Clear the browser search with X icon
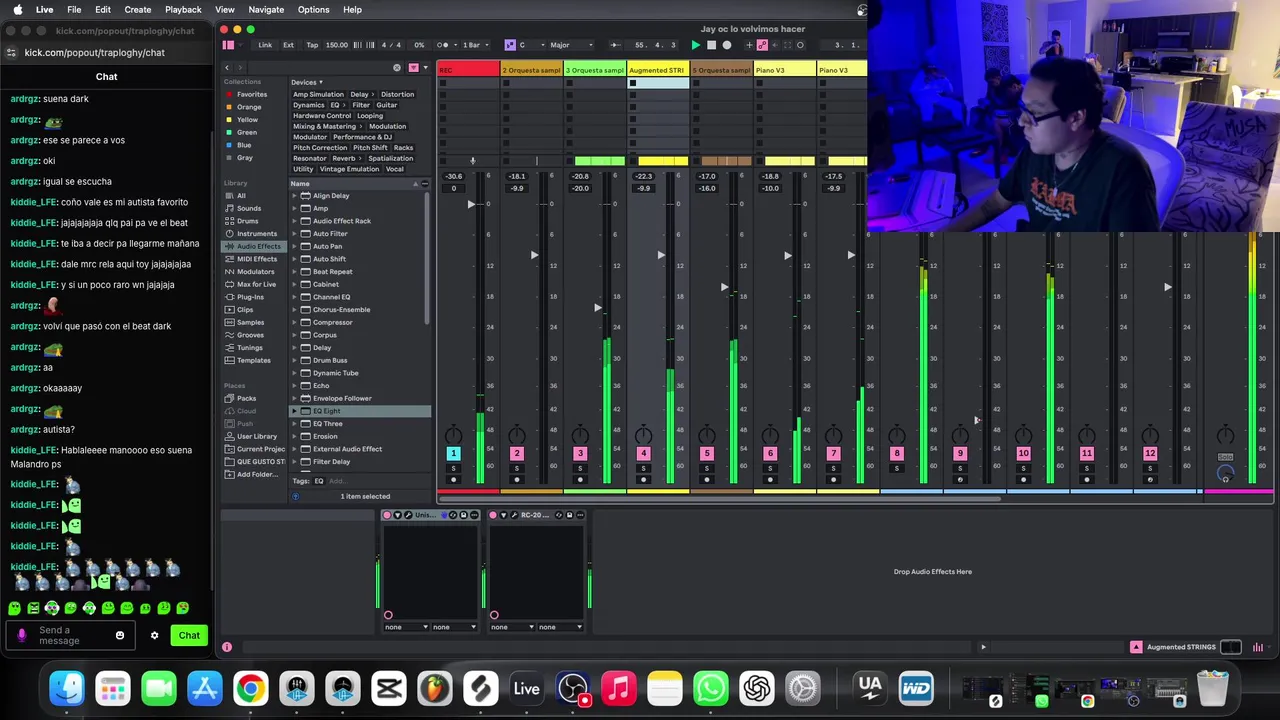1280x720 pixels. [397, 68]
